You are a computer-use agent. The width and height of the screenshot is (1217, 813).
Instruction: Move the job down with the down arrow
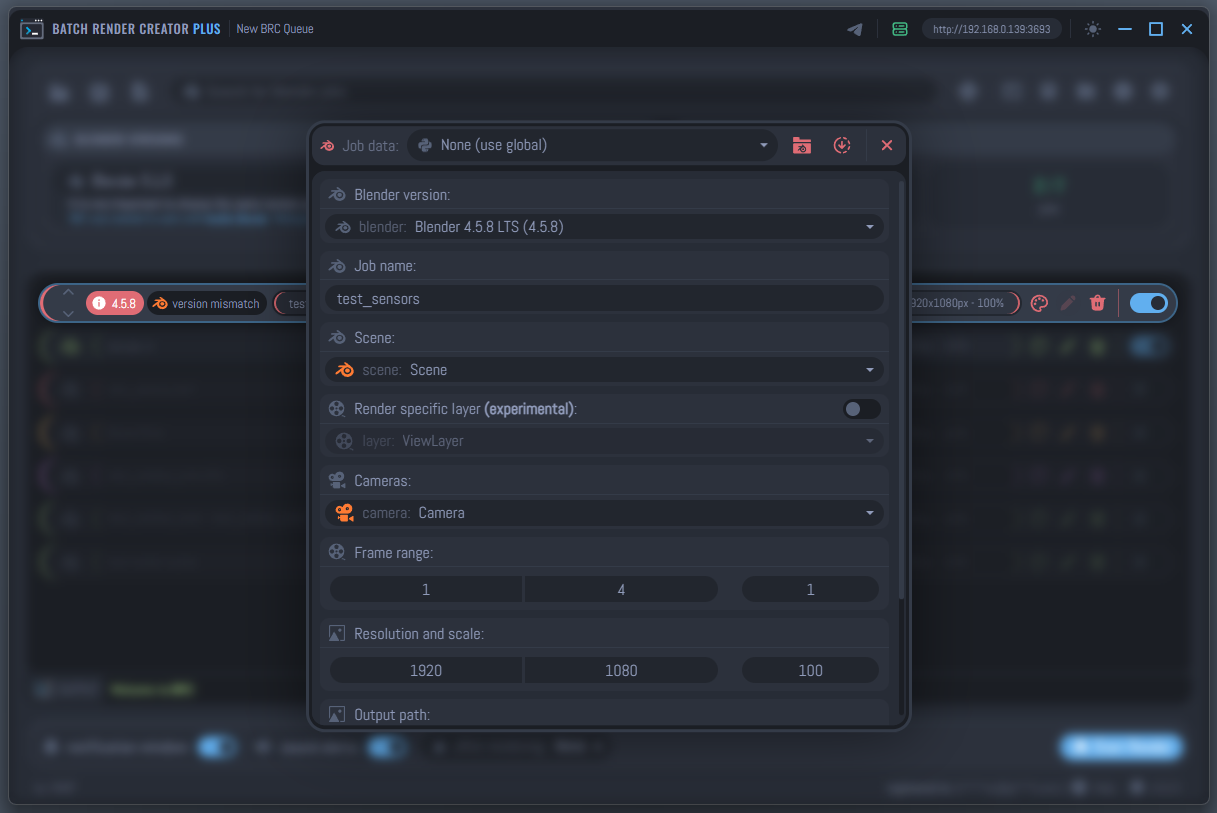click(x=68, y=313)
